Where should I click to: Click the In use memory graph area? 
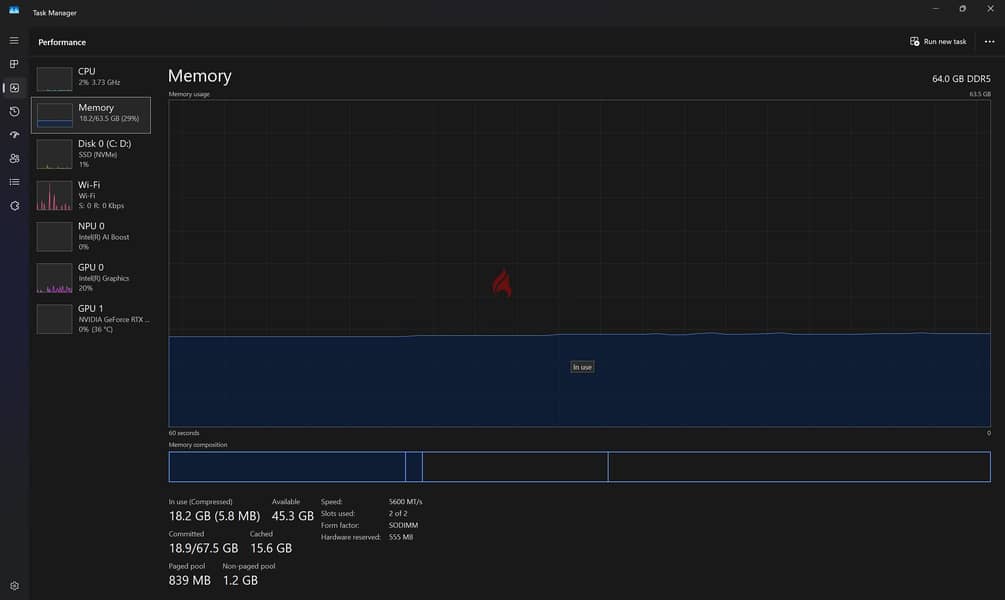579,380
